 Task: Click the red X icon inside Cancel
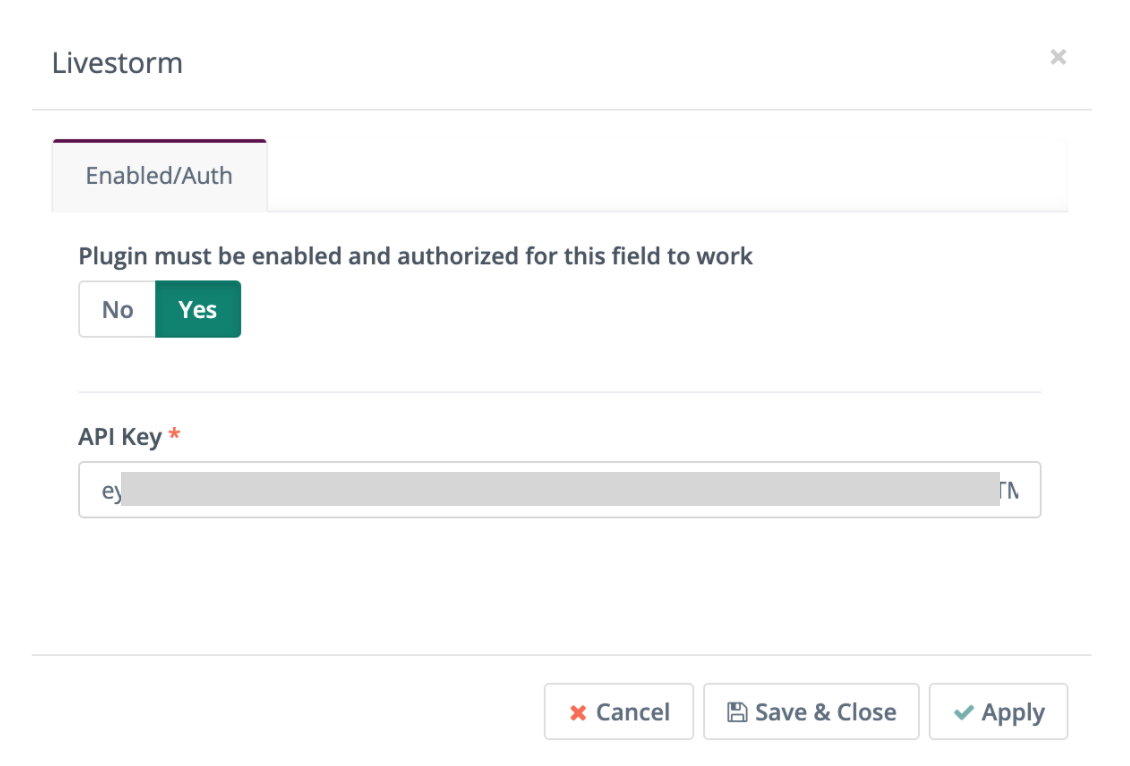(578, 713)
